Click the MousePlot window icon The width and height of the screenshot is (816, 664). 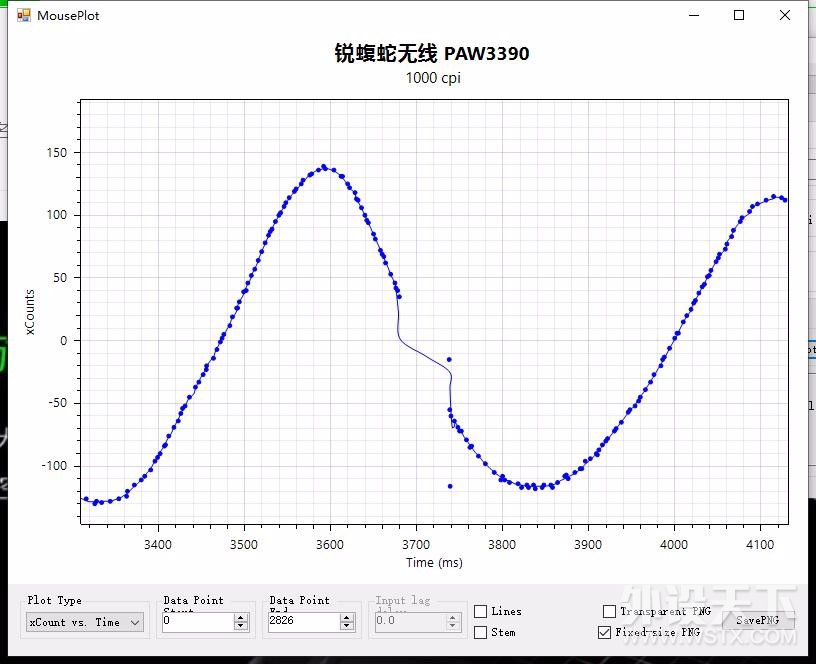(24, 16)
